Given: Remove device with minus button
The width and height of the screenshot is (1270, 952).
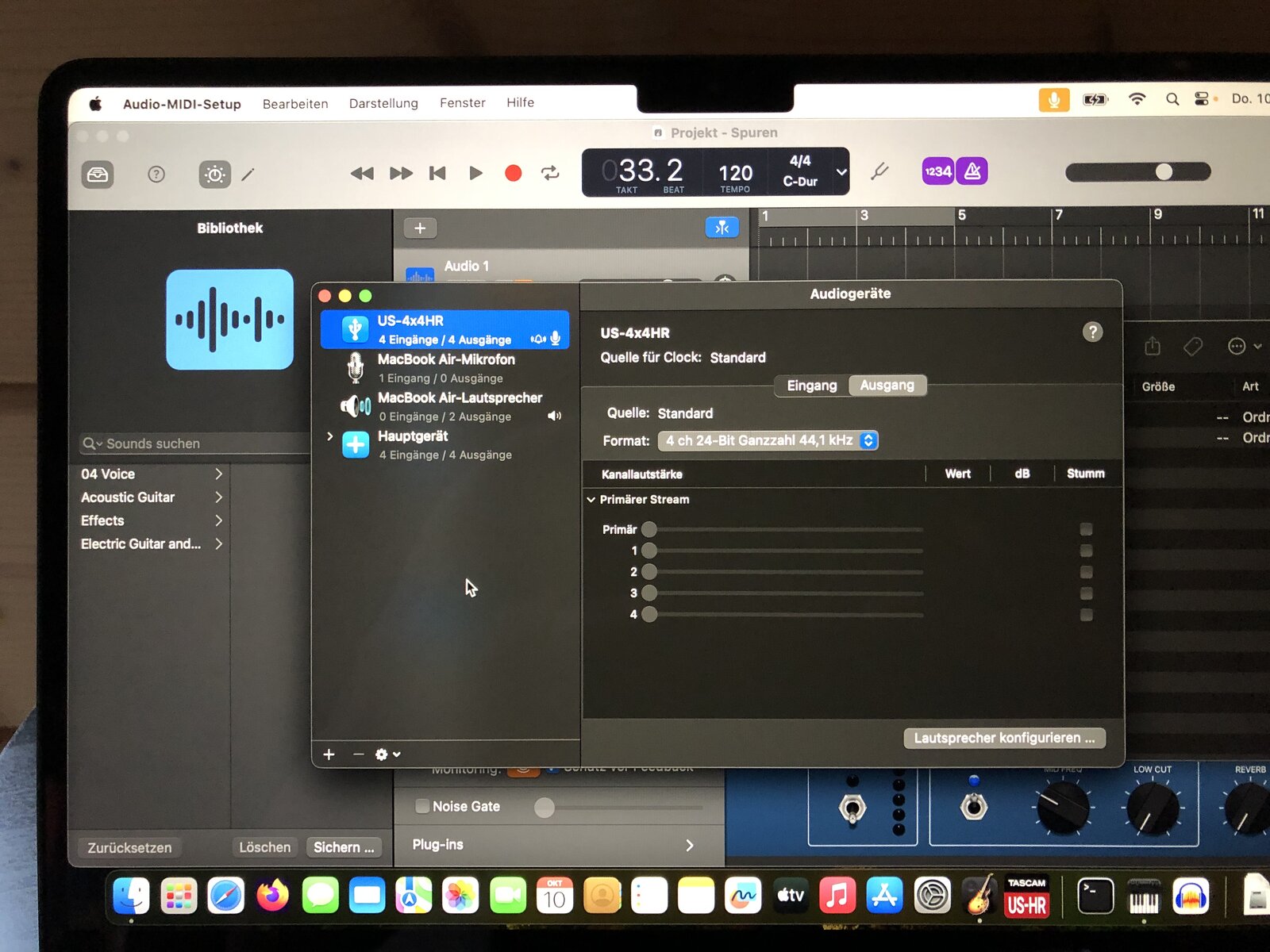Looking at the screenshot, I should 358,754.
